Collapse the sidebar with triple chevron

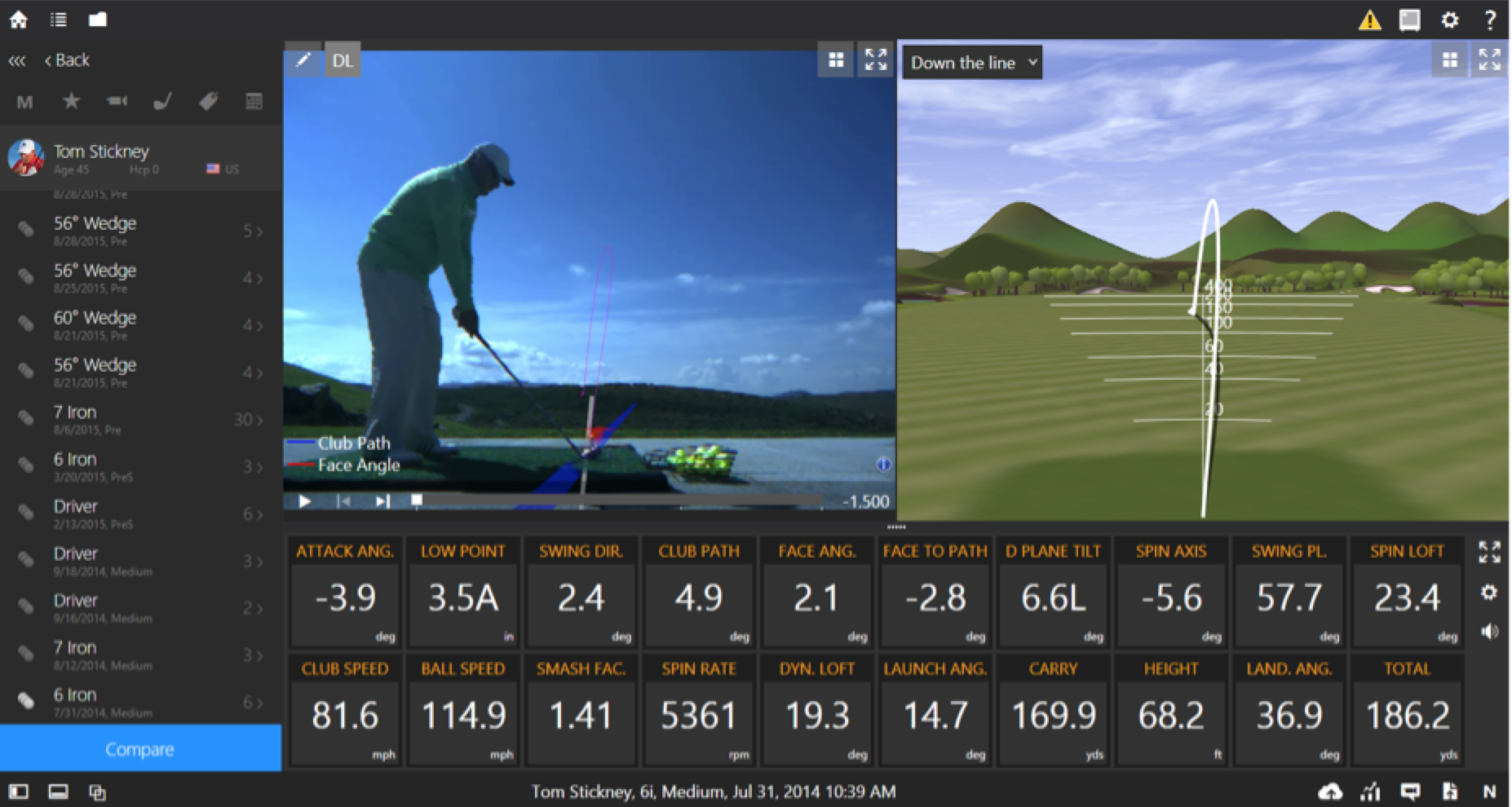pos(17,60)
